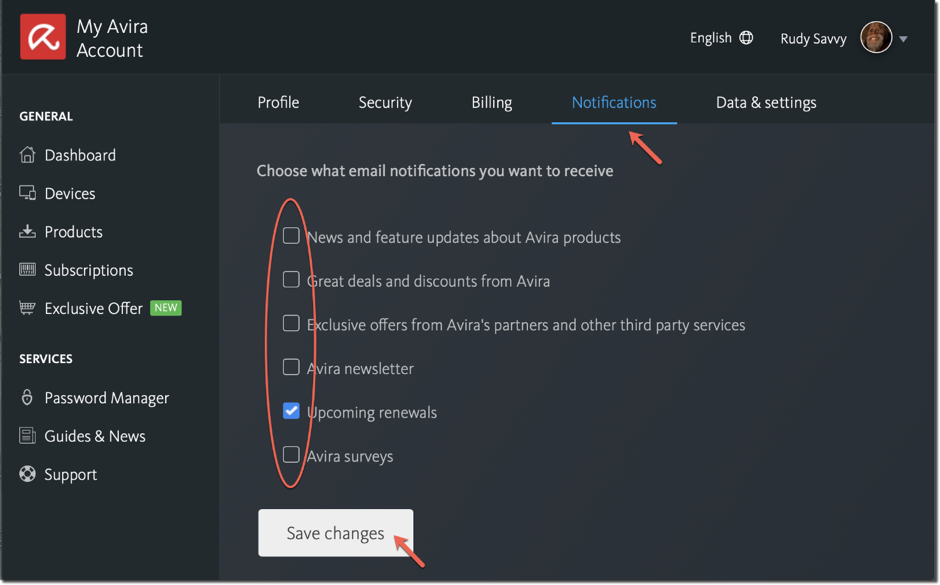The width and height of the screenshot is (940, 585).
Task: Click the Password Manager lock icon
Action: pos(27,398)
